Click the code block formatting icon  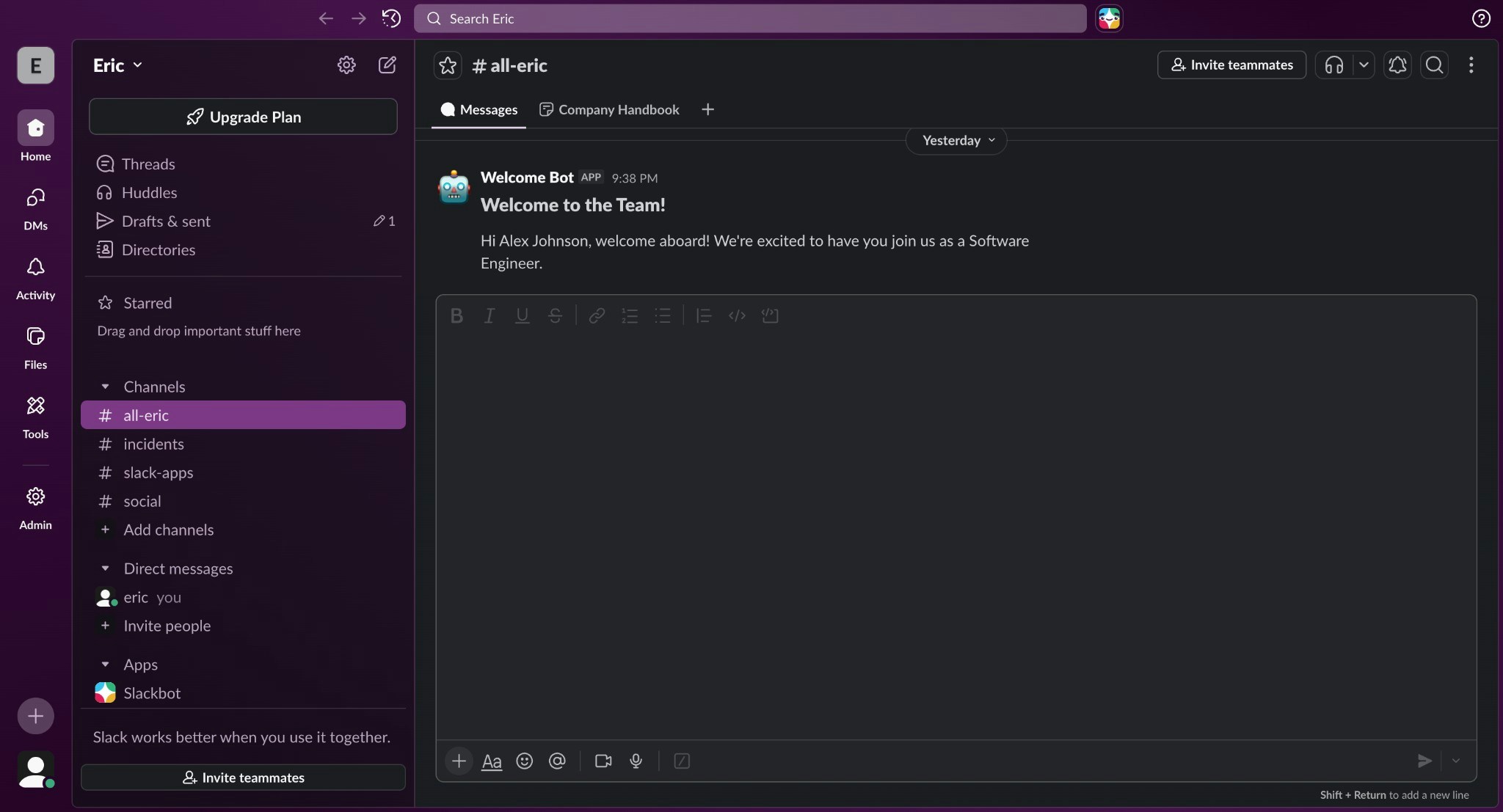pyautogui.click(x=770, y=315)
